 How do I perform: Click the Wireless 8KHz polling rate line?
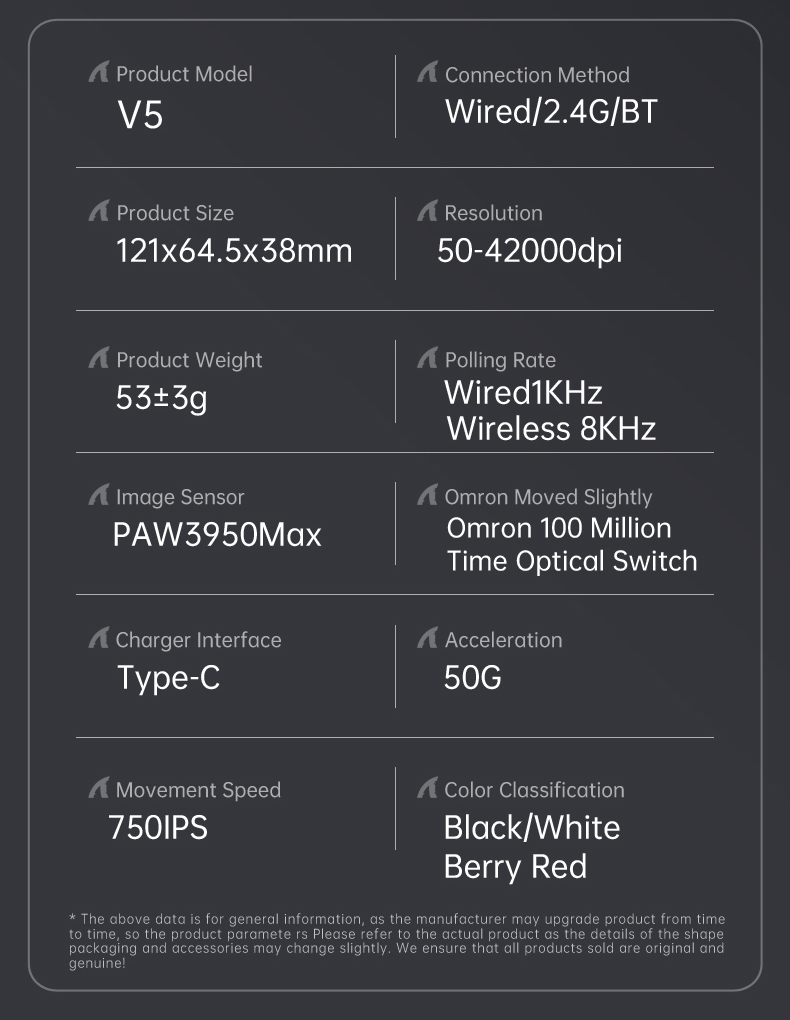551,429
